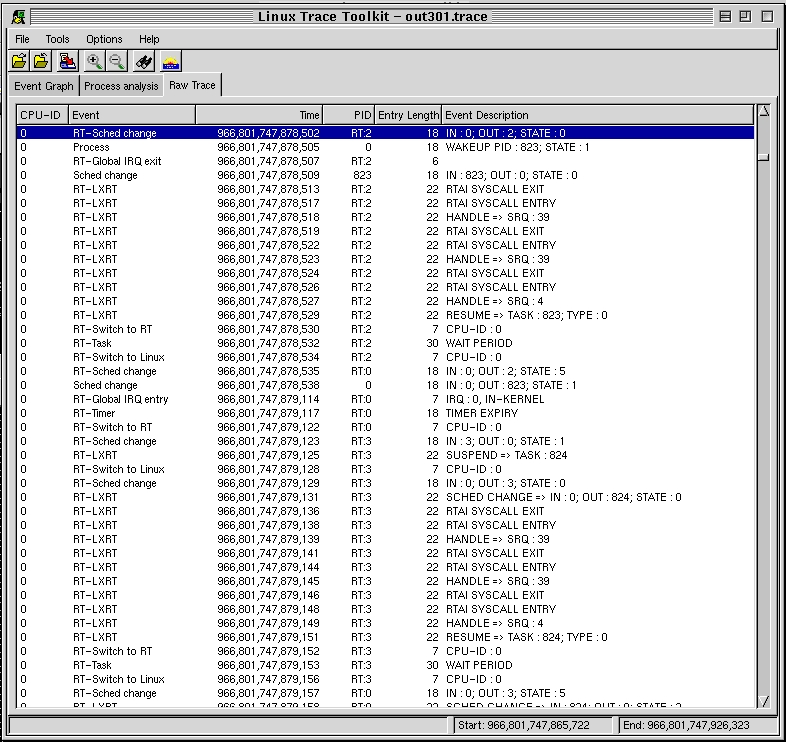
Task: Select row RESUME => TASK : 823; TYPE : 0
Action: [385, 315]
